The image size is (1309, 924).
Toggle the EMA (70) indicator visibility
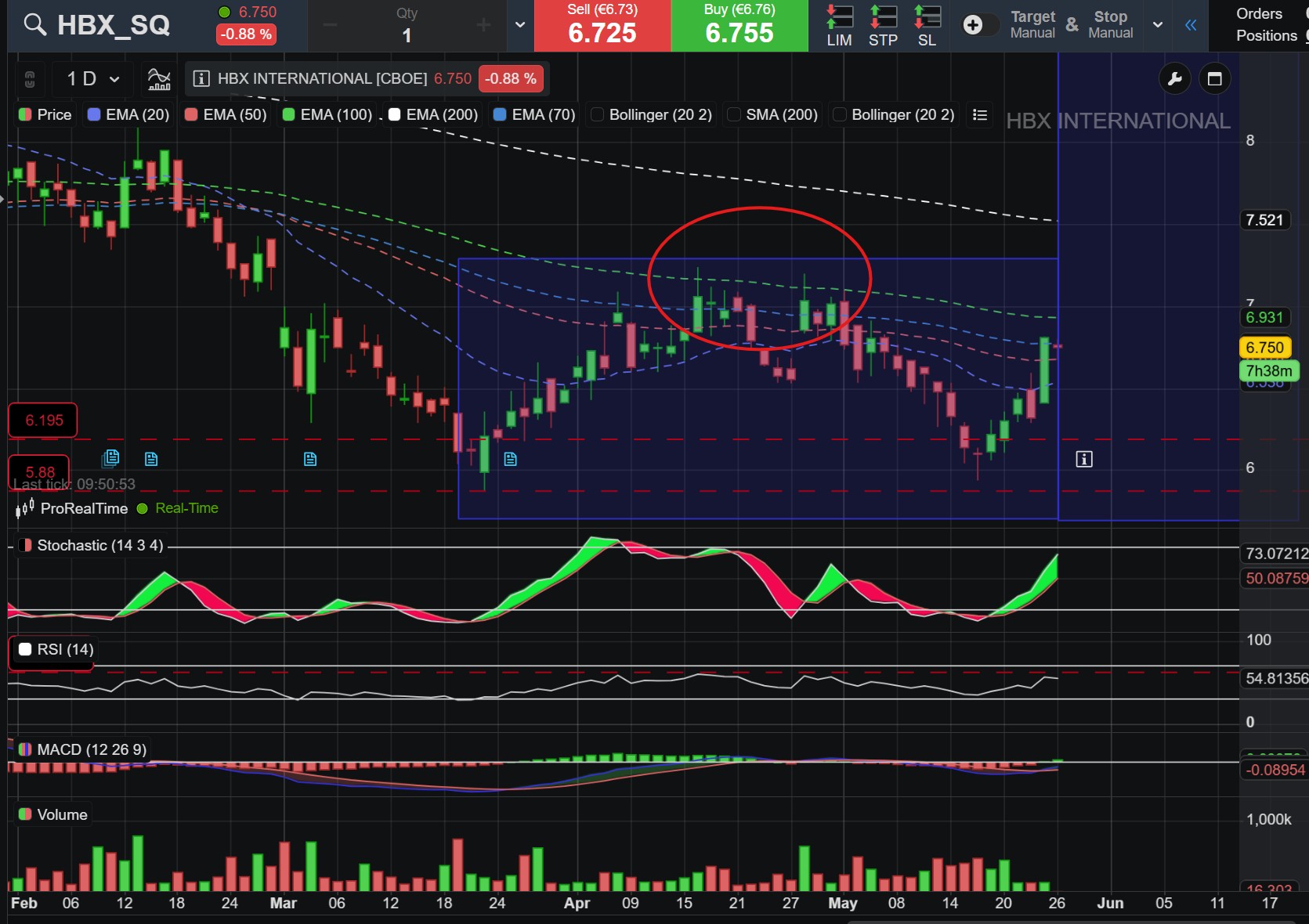pos(500,115)
